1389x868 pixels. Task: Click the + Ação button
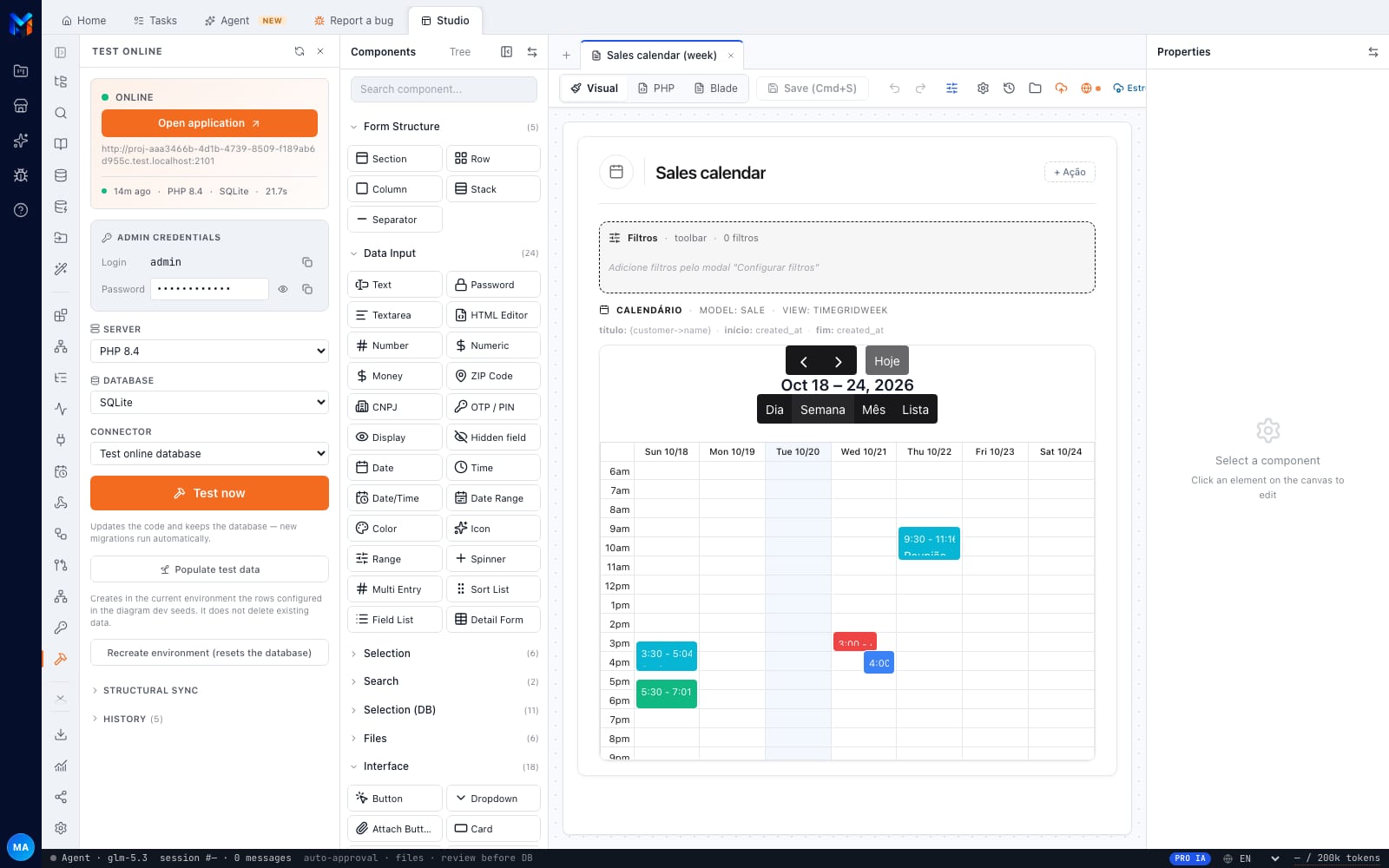pyautogui.click(x=1070, y=172)
